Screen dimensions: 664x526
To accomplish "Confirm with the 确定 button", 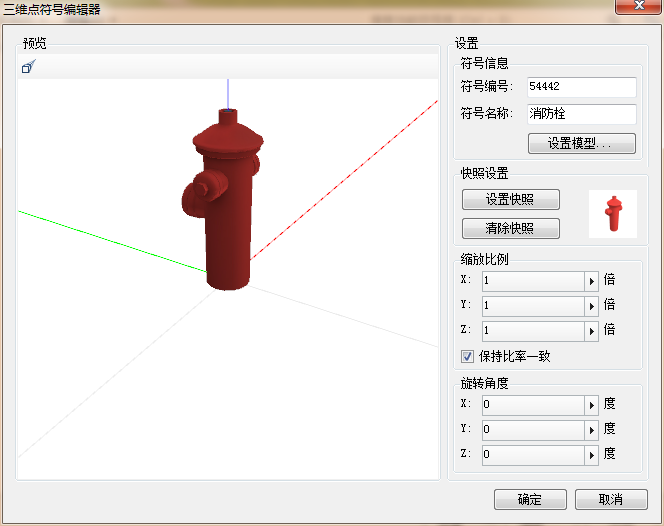I will pos(530,499).
